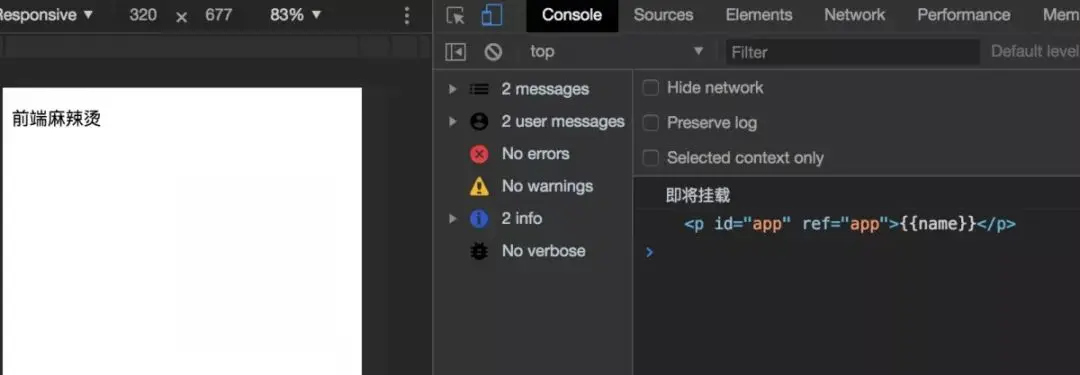
Task: Open the top context dropdown
Action: pos(616,51)
